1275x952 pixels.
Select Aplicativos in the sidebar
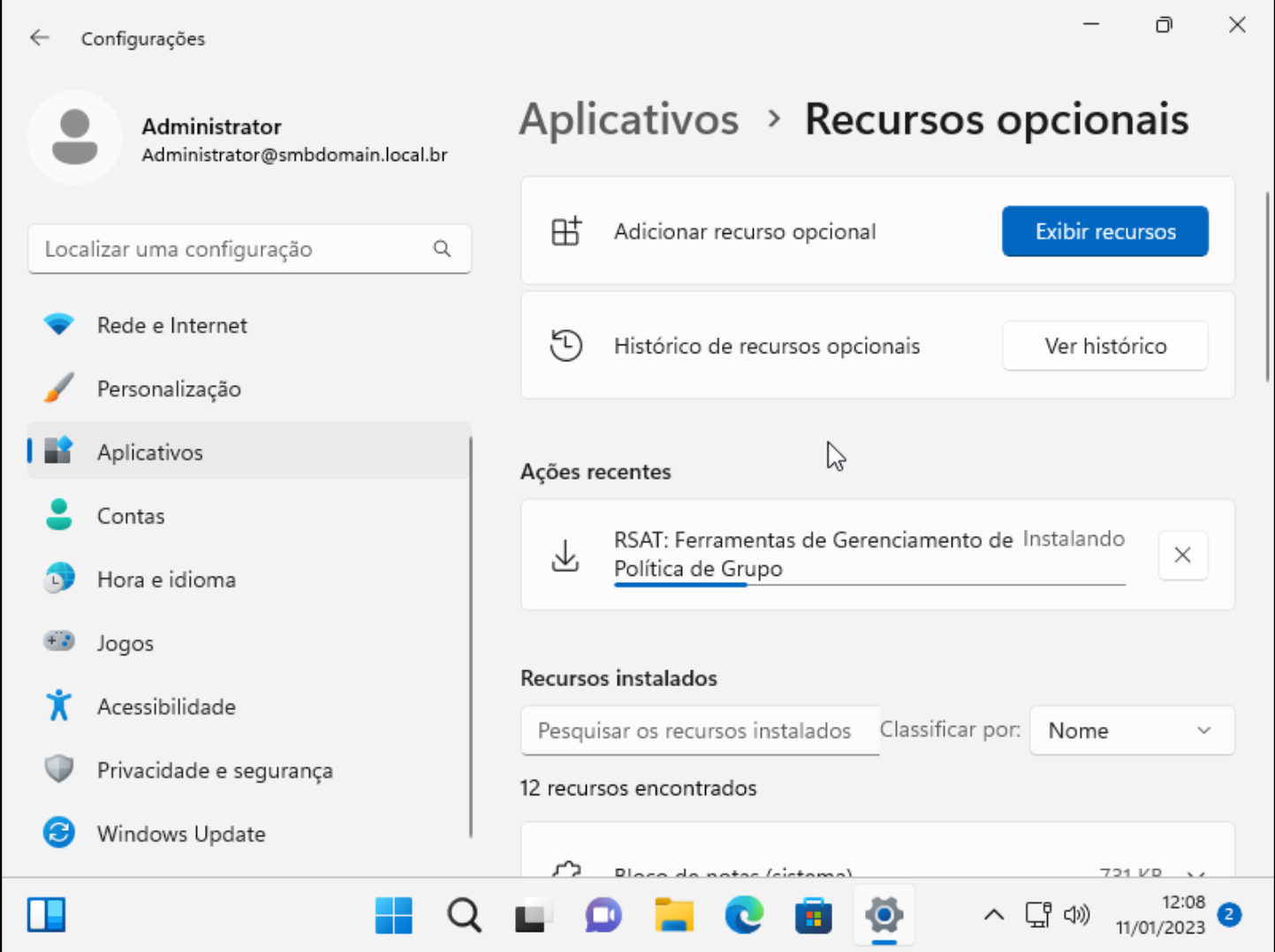tap(250, 452)
